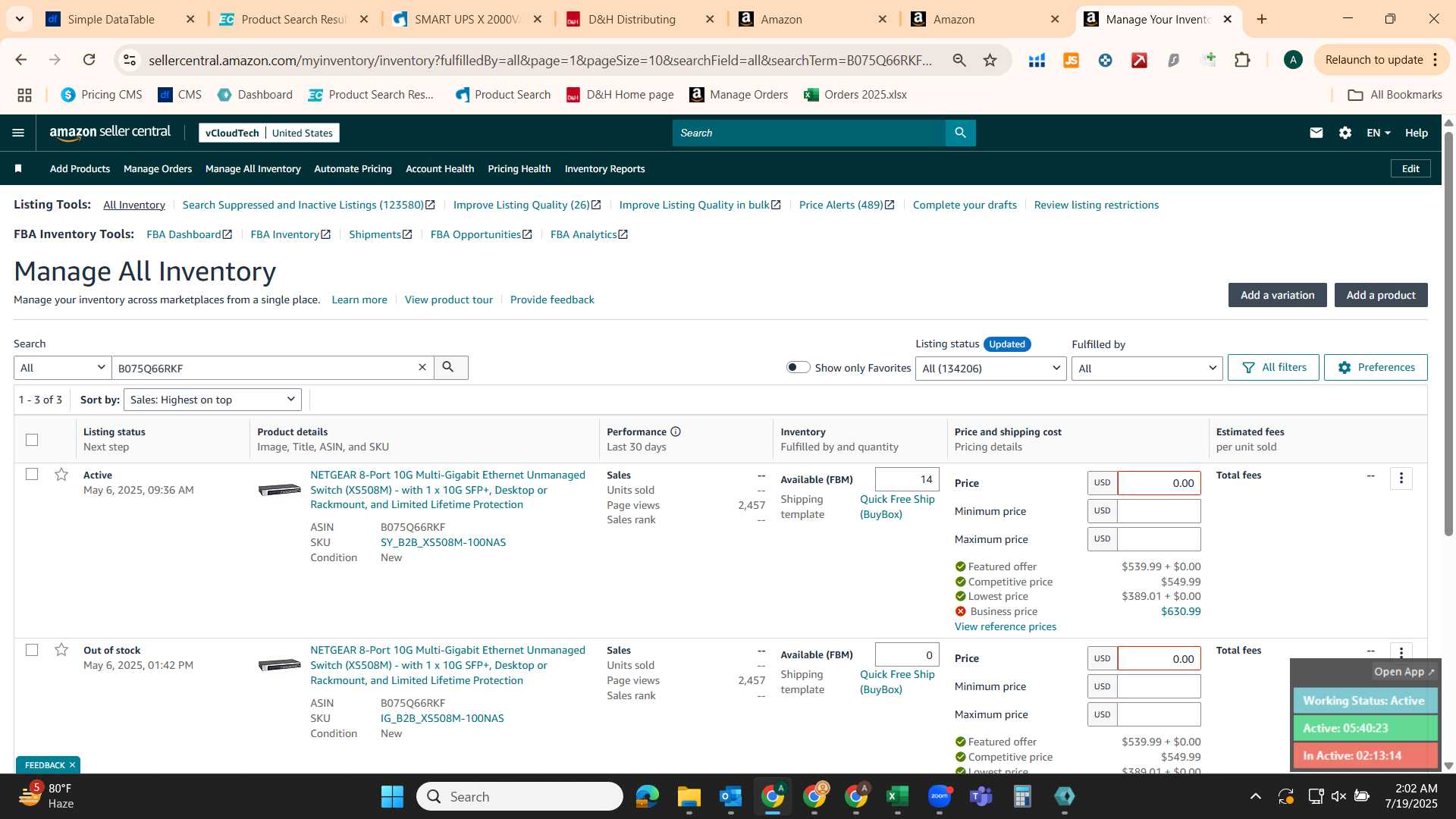Image resolution: width=1456 pixels, height=819 pixels.
Task: Open Outlook from the taskbar
Action: [730, 796]
